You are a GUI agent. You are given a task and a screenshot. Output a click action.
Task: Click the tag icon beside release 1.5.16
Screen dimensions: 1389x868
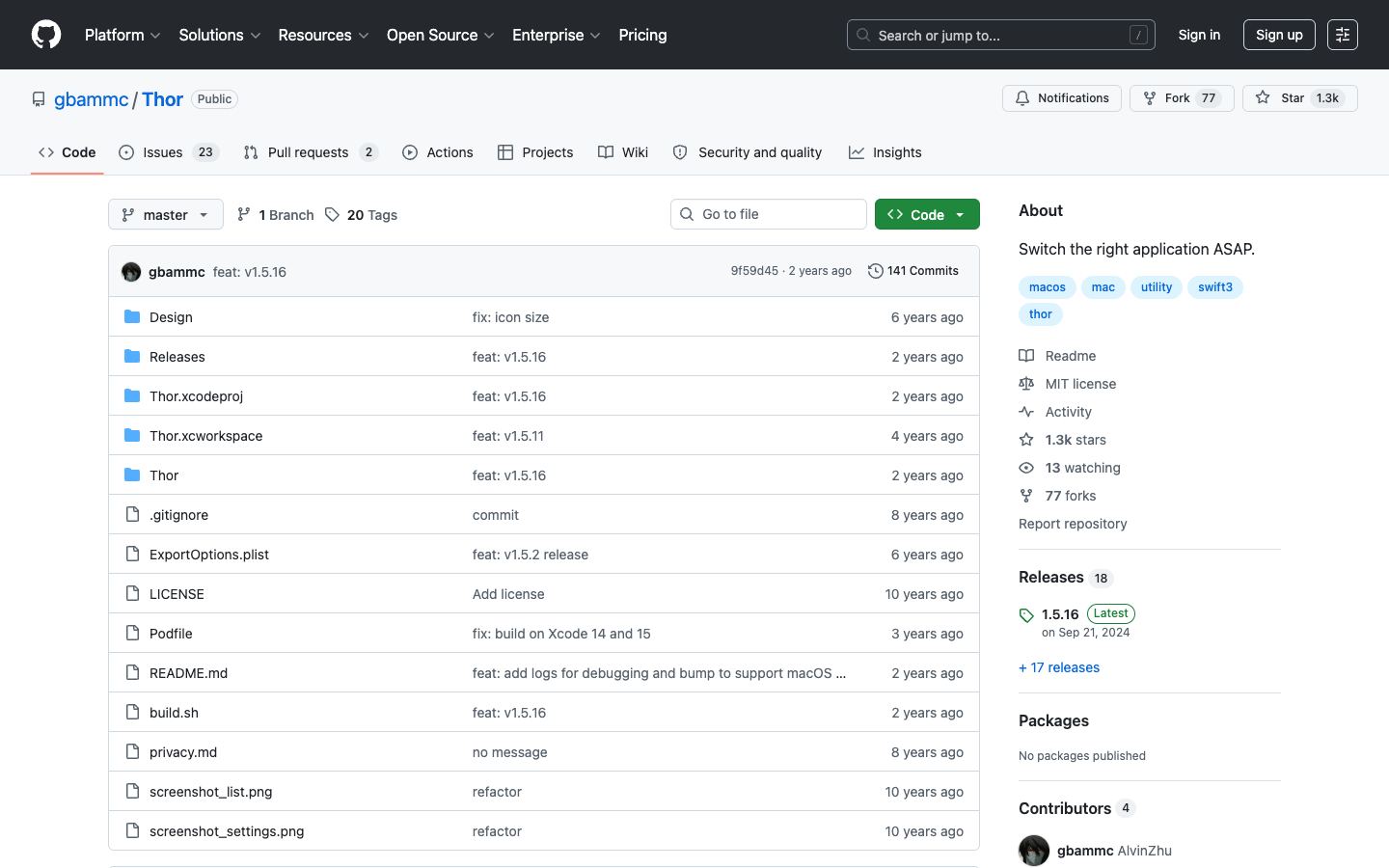[x=1026, y=615]
